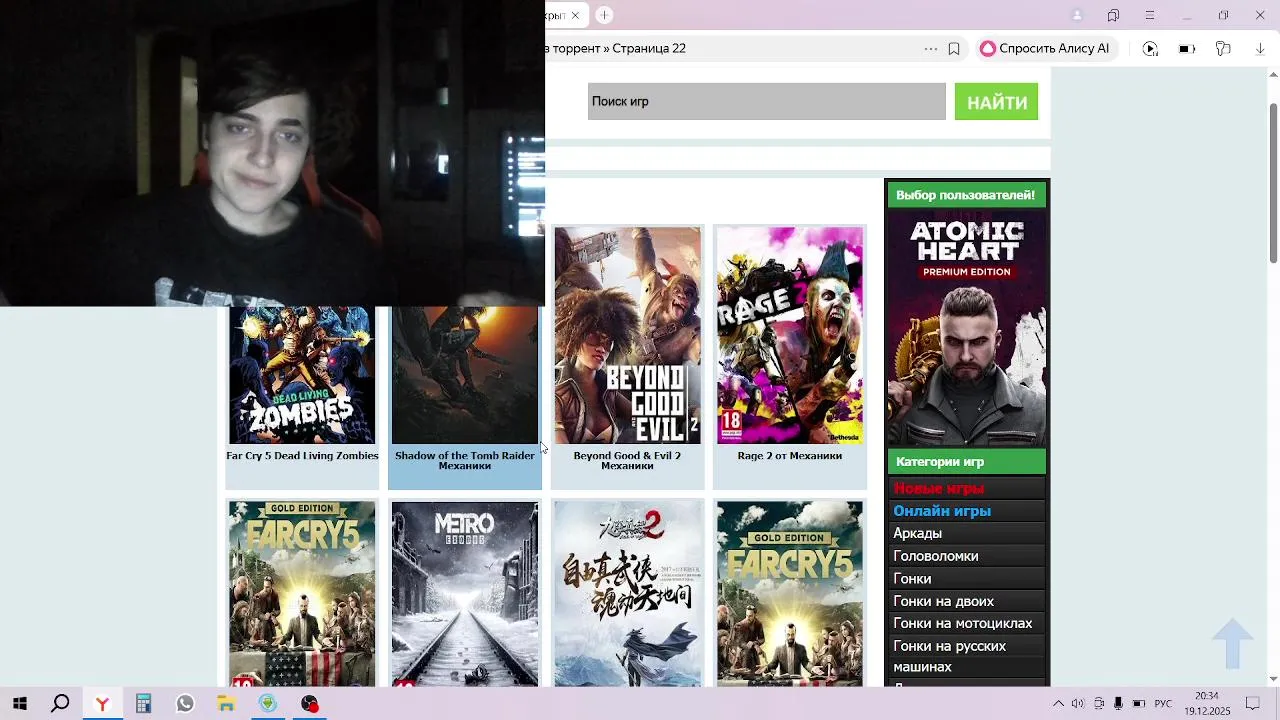Click the scroll-to-top arrow button

(x=1232, y=643)
